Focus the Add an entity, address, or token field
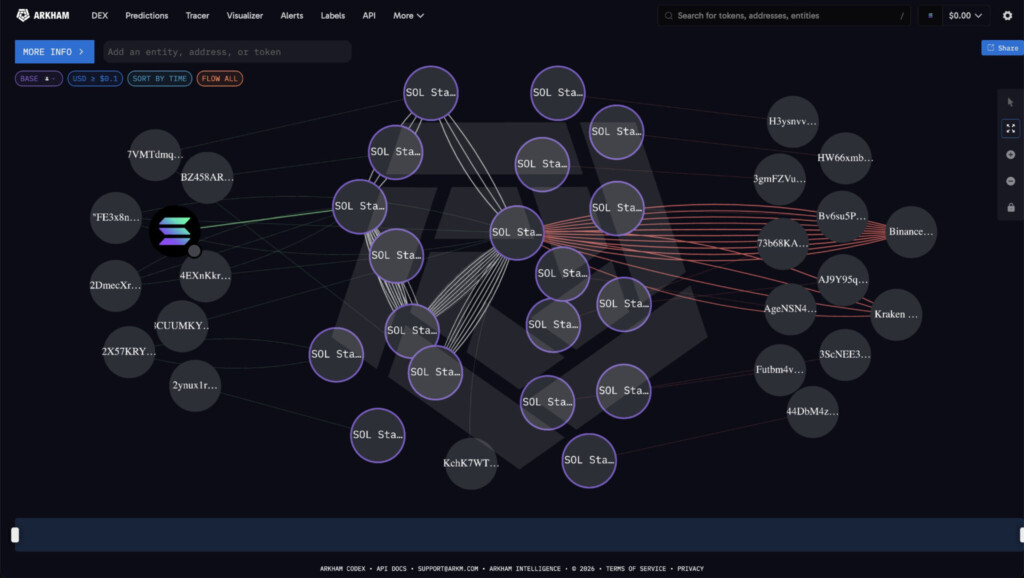This screenshot has width=1024, height=578. click(x=227, y=52)
